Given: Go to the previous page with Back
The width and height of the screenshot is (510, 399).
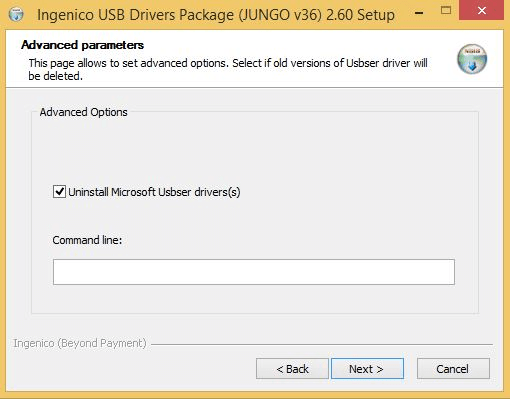Looking at the screenshot, I should pyautogui.click(x=292, y=369).
